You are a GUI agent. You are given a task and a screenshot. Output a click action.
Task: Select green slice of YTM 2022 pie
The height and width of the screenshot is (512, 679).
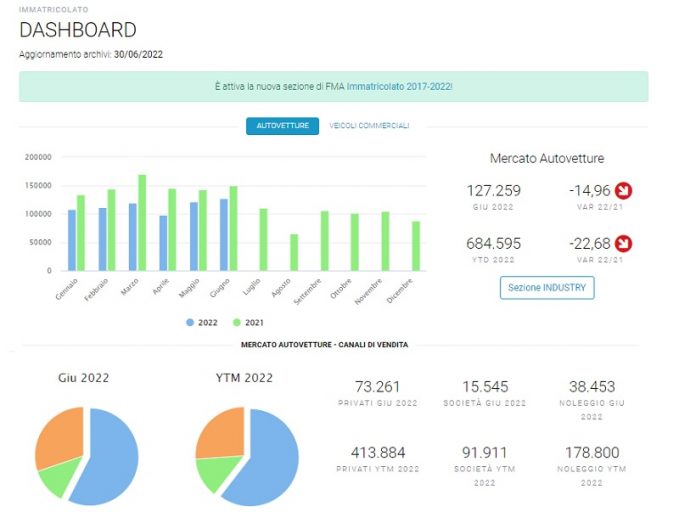point(217,471)
